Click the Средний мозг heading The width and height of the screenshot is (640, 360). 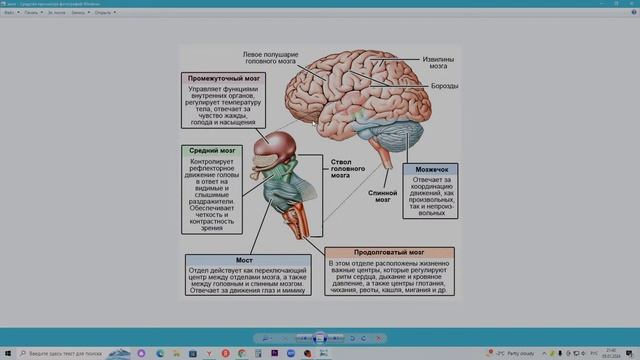point(212,151)
